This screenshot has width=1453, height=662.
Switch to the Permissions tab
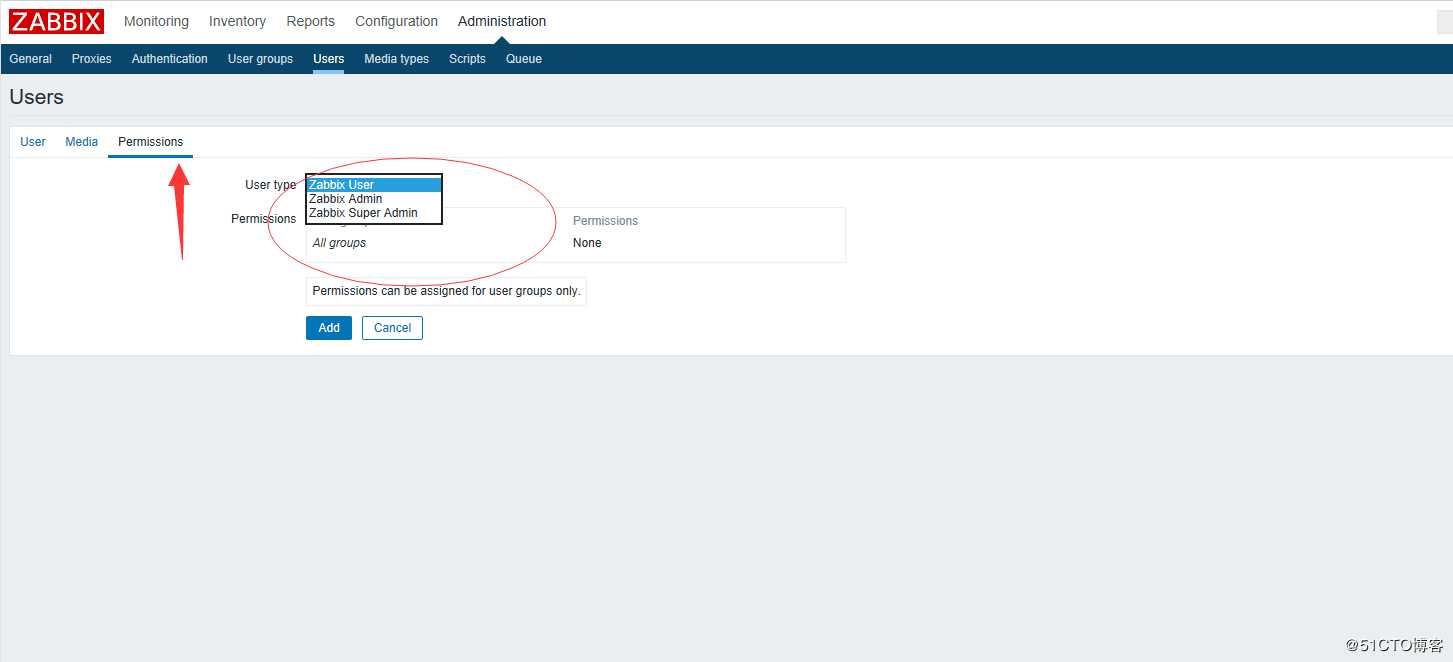click(x=150, y=142)
